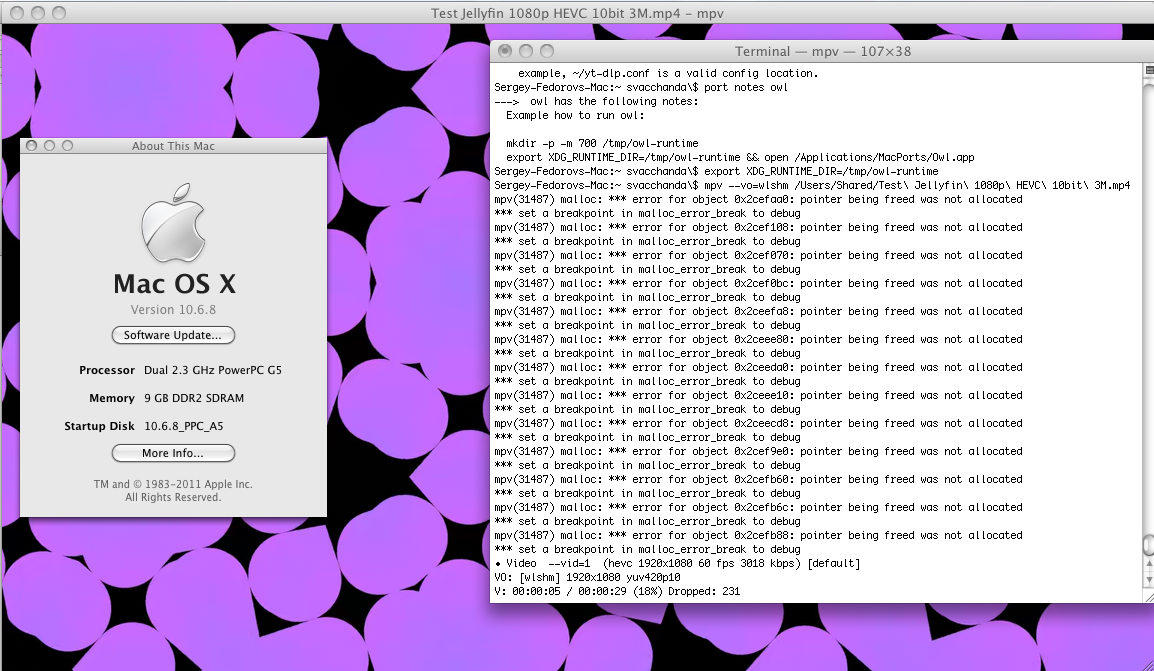The width and height of the screenshot is (1154, 671).
Task: Click "mkdir -p -m 700 /tmp/owl-runtime" line
Action: [x=602, y=143]
